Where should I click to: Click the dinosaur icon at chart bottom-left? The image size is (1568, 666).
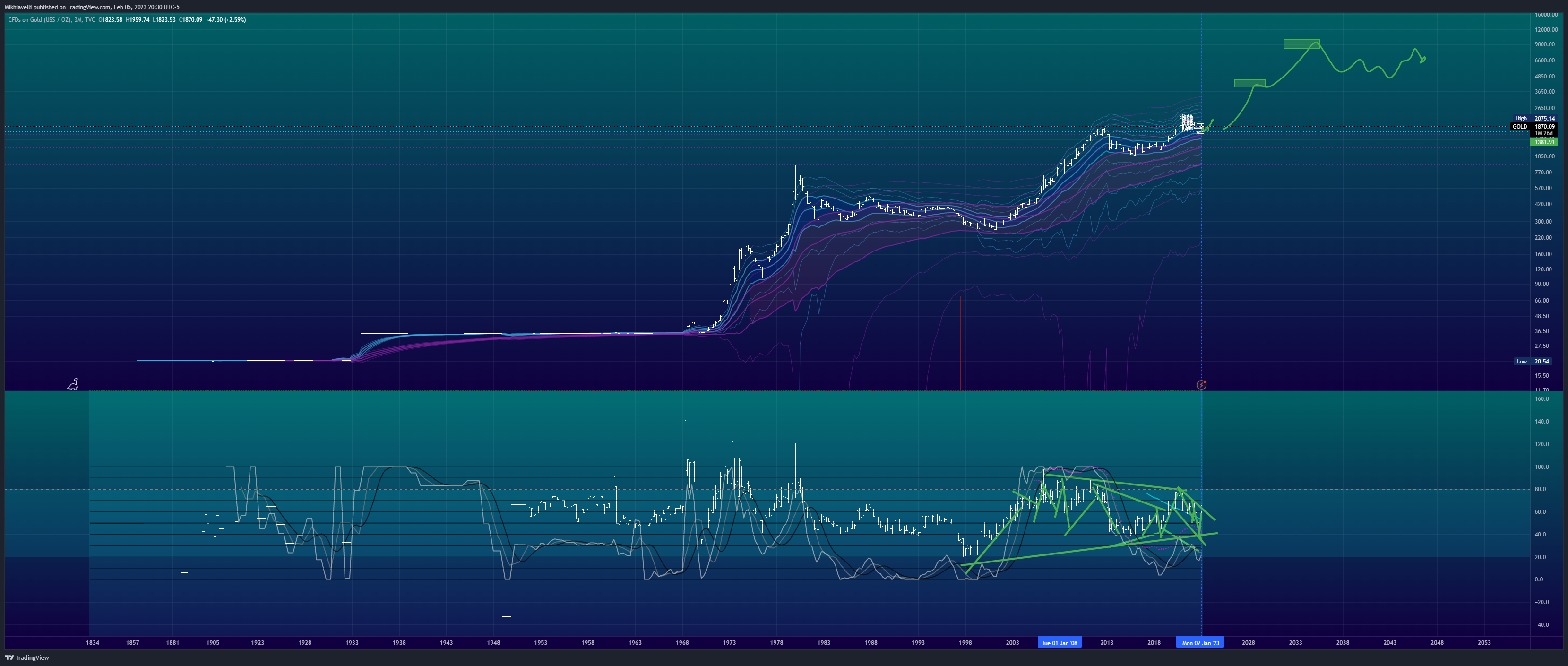pyautogui.click(x=73, y=384)
